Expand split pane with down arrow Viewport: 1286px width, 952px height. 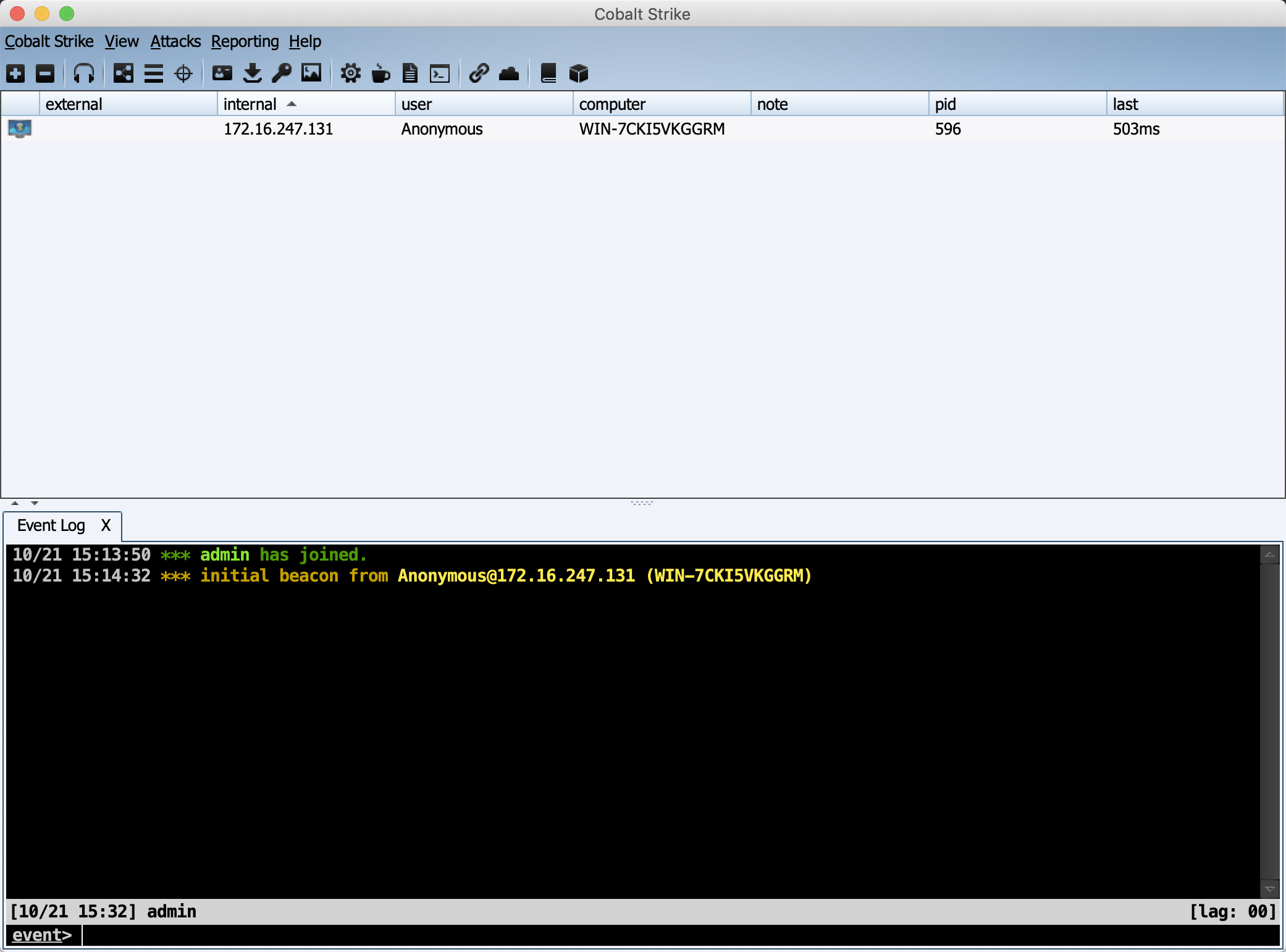point(35,503)
